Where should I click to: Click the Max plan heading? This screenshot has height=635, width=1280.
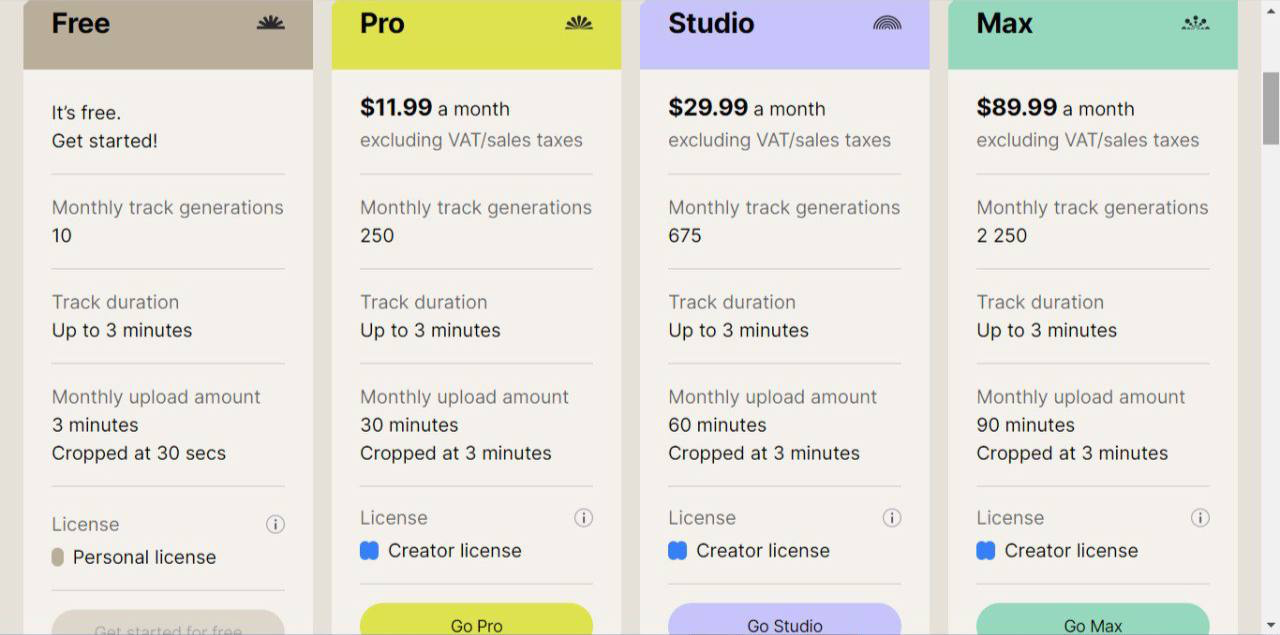click(x=1004, y=23)
